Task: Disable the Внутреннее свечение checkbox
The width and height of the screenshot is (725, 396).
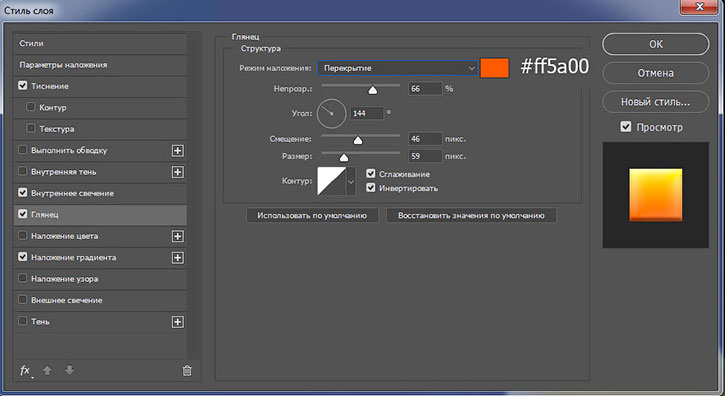Action: coord(23,192)
